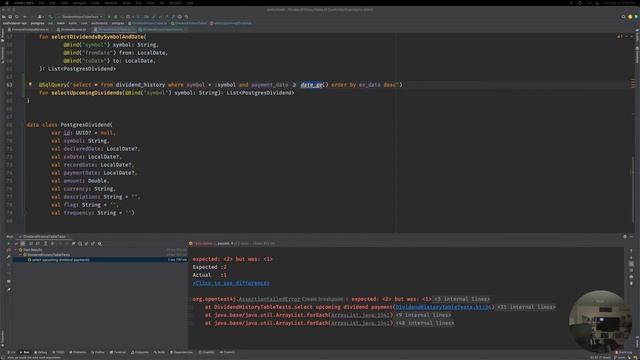Open the Run panel settings gear

(625, 236)
